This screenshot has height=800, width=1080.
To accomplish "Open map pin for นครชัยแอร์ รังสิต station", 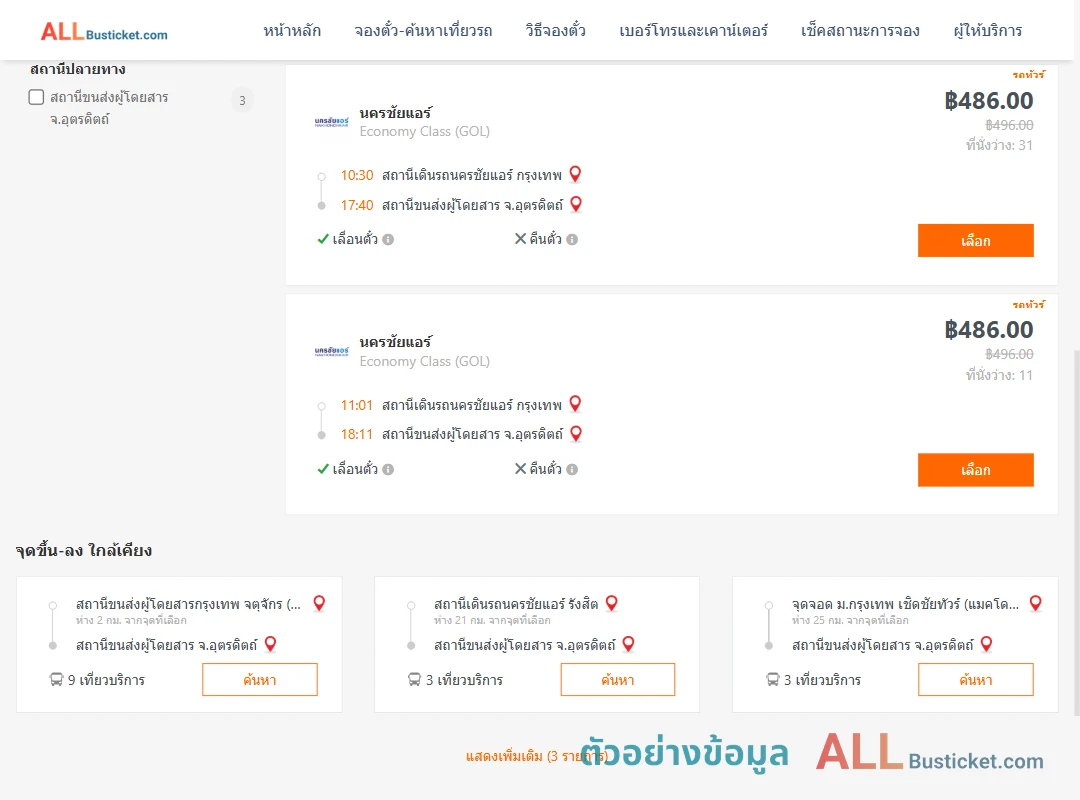I will [x=611, y=603].
